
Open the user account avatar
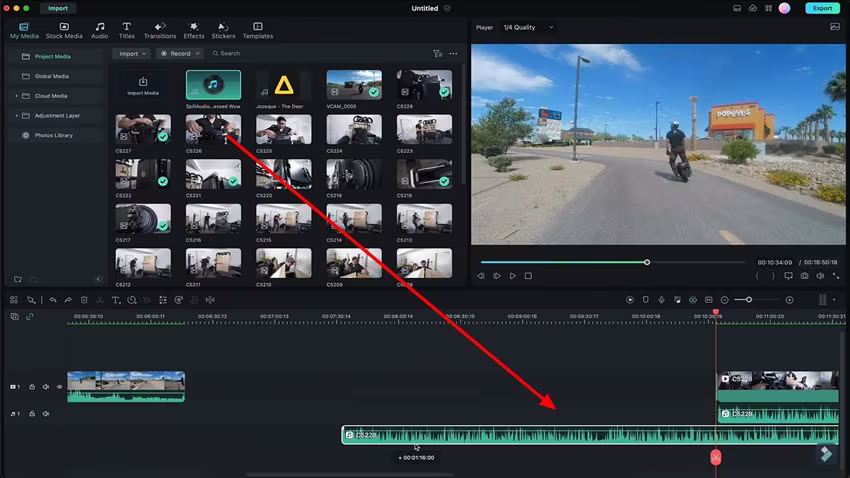784,8
